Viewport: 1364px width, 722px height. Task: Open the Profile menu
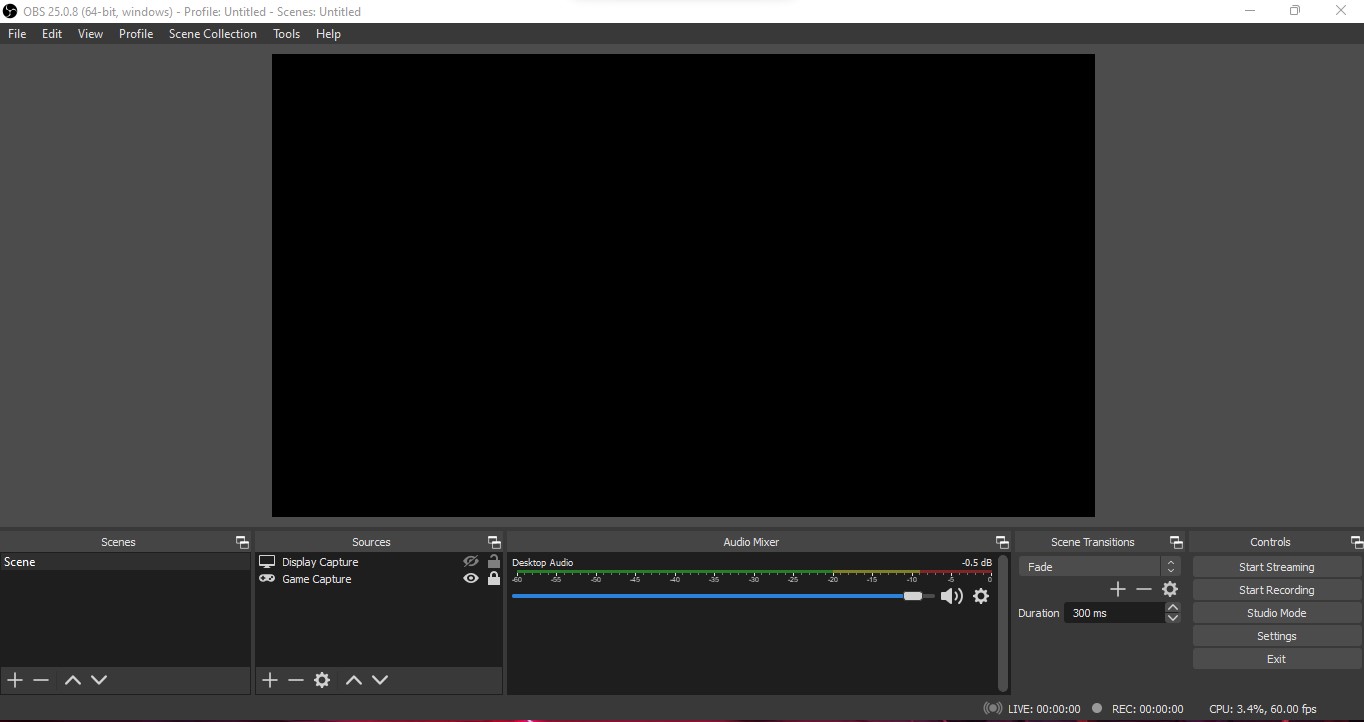coord(136,34)
